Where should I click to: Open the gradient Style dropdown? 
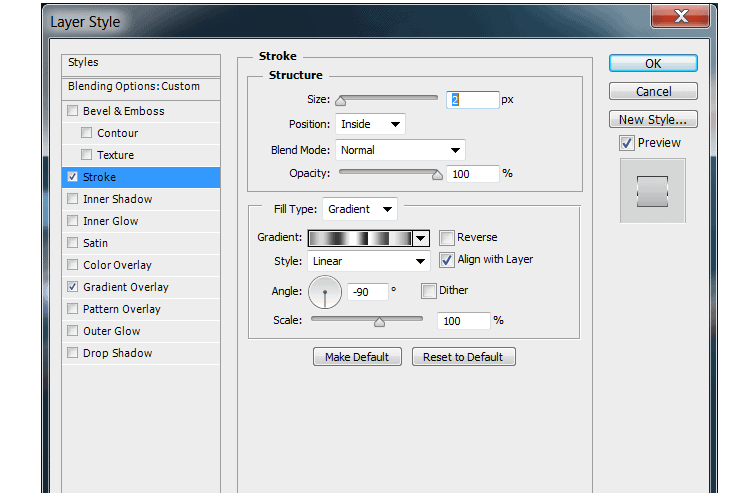369,261
